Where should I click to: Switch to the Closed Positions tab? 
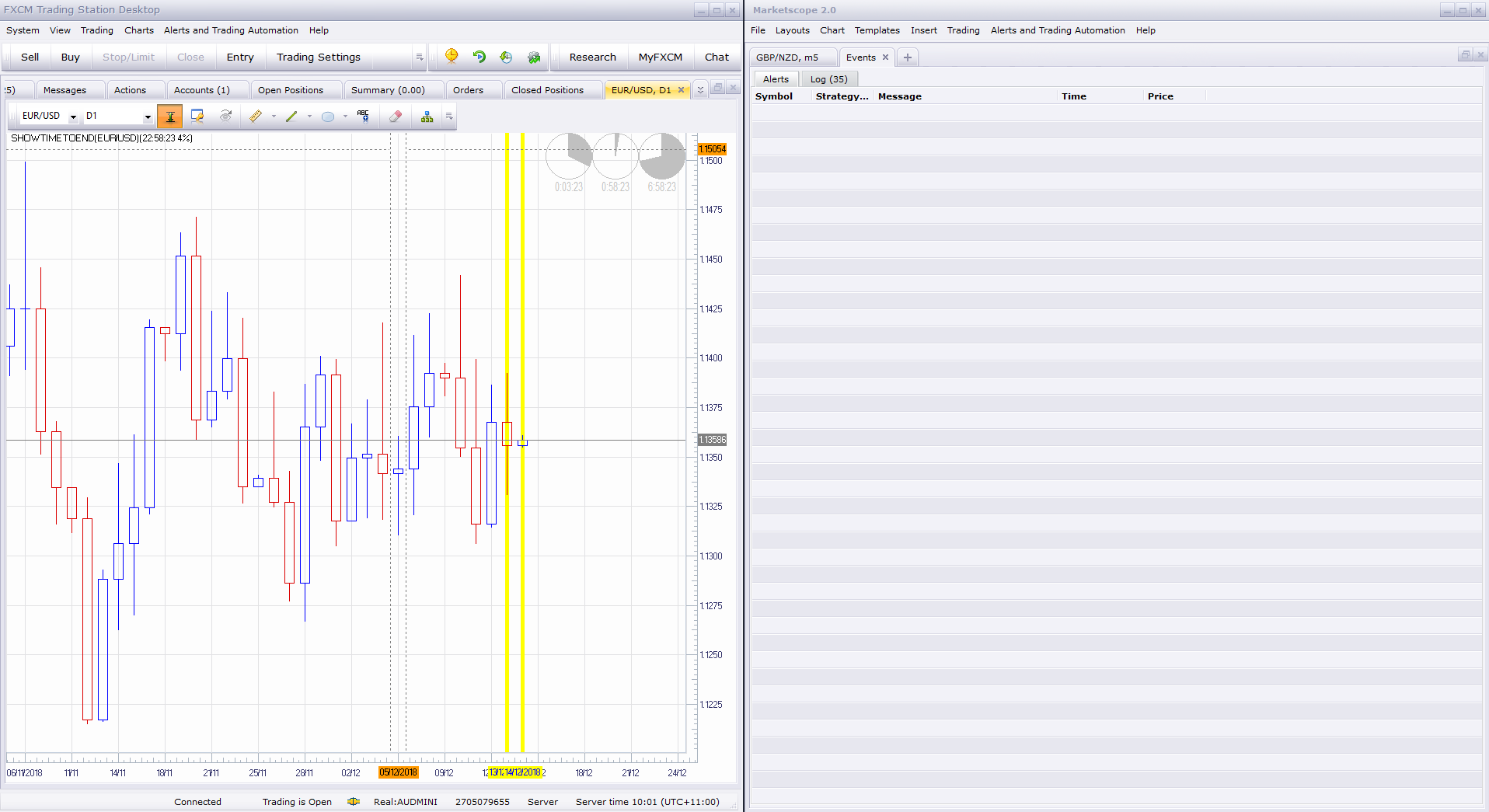click(547, 90)
